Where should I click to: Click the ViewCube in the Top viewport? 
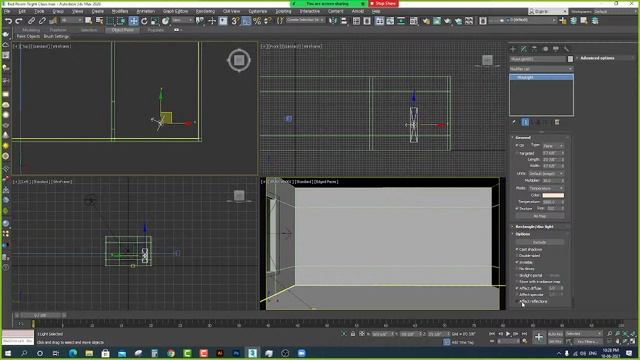(239, 60)
